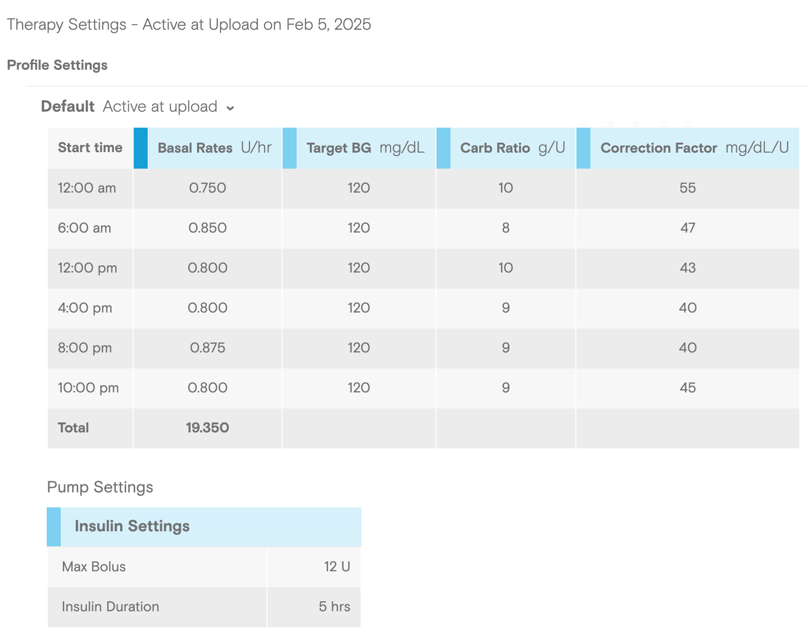The height and width of the screenshot is (638, 807).
Task: Select the carb ratio value 8
Action: 505,228
